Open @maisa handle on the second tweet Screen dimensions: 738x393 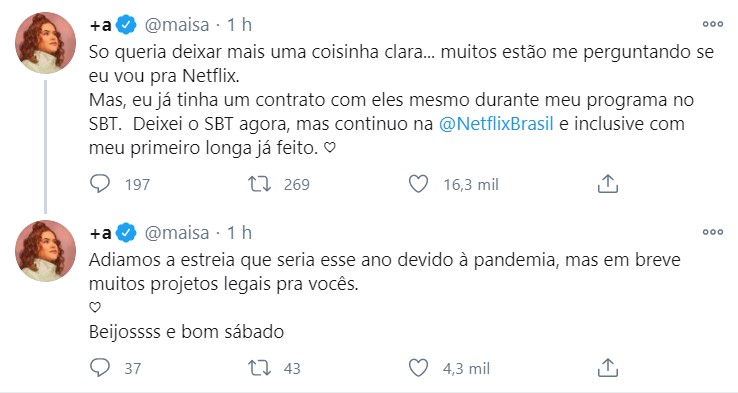pos(177,233)
